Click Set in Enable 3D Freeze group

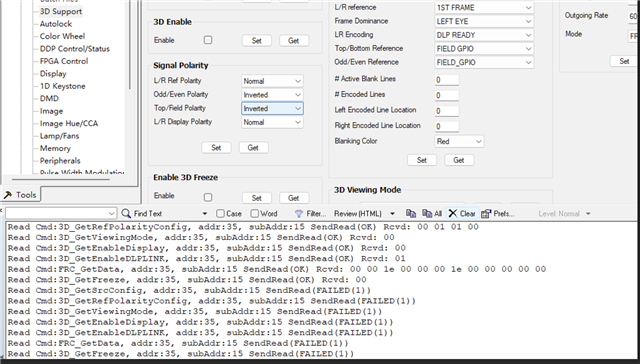257,198
